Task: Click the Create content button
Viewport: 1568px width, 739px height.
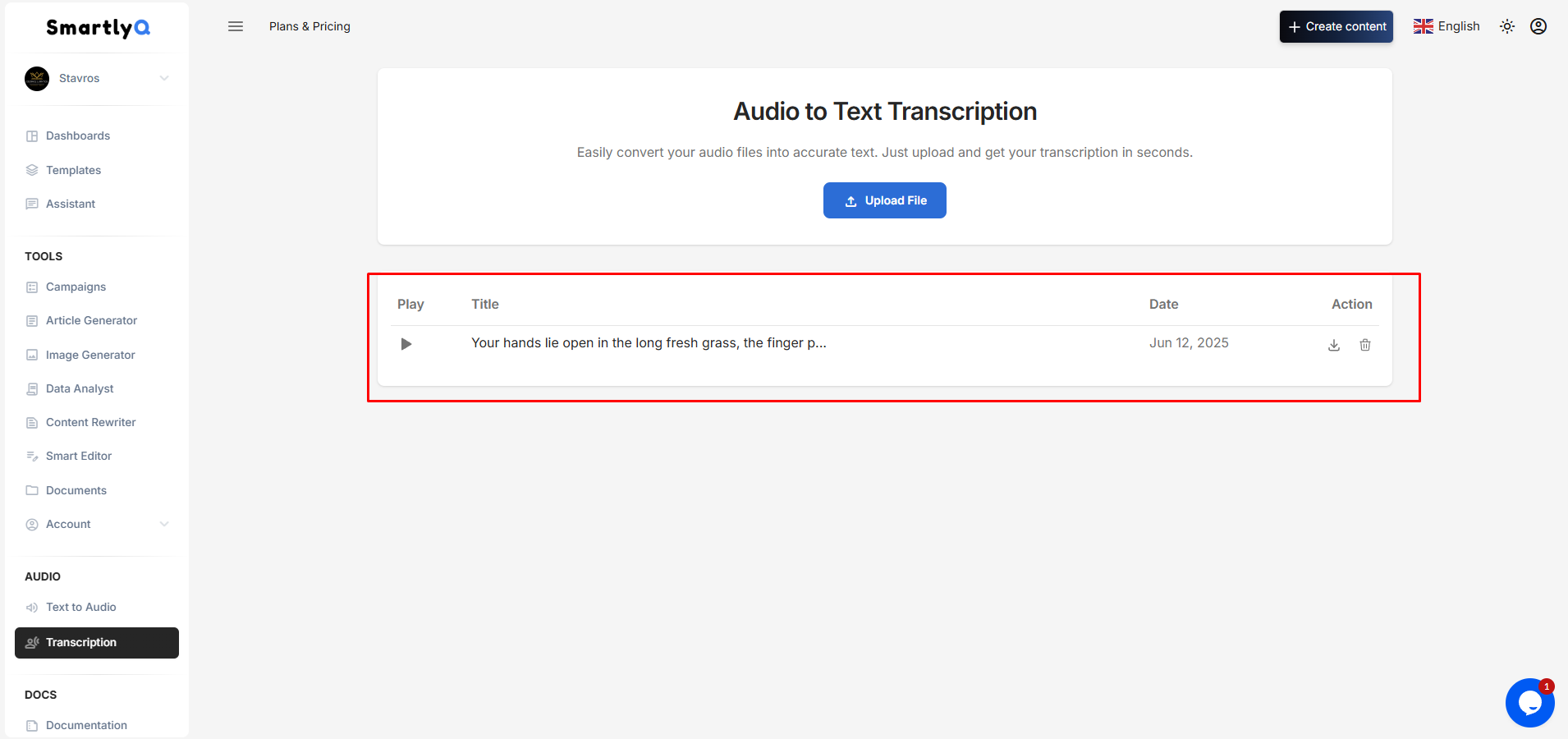Action: pyautogui.click(x=1336, y=26)
